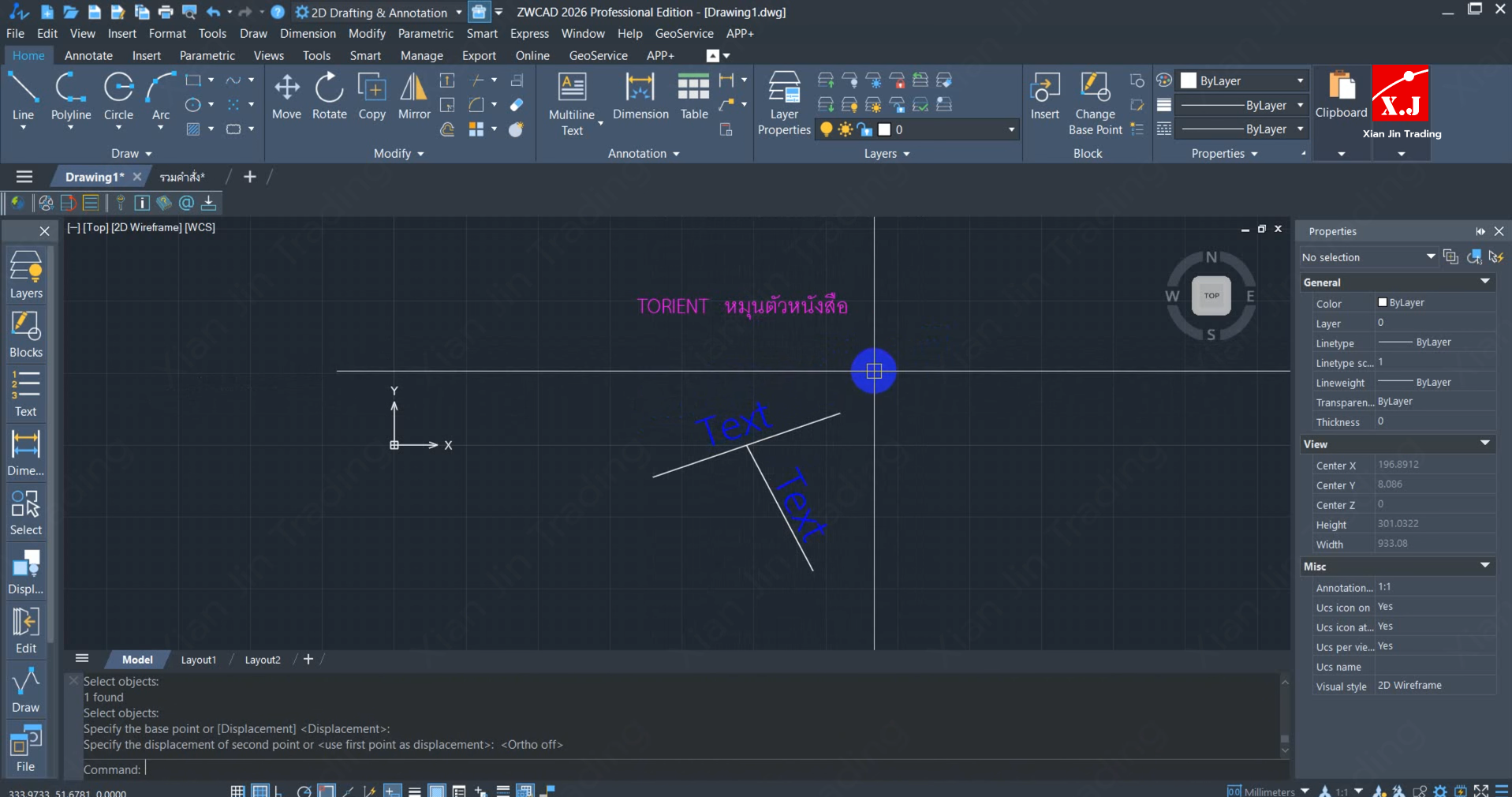Open the current layer dropdown list
Screen dimensions: 1512x797
coord(1011,129)
